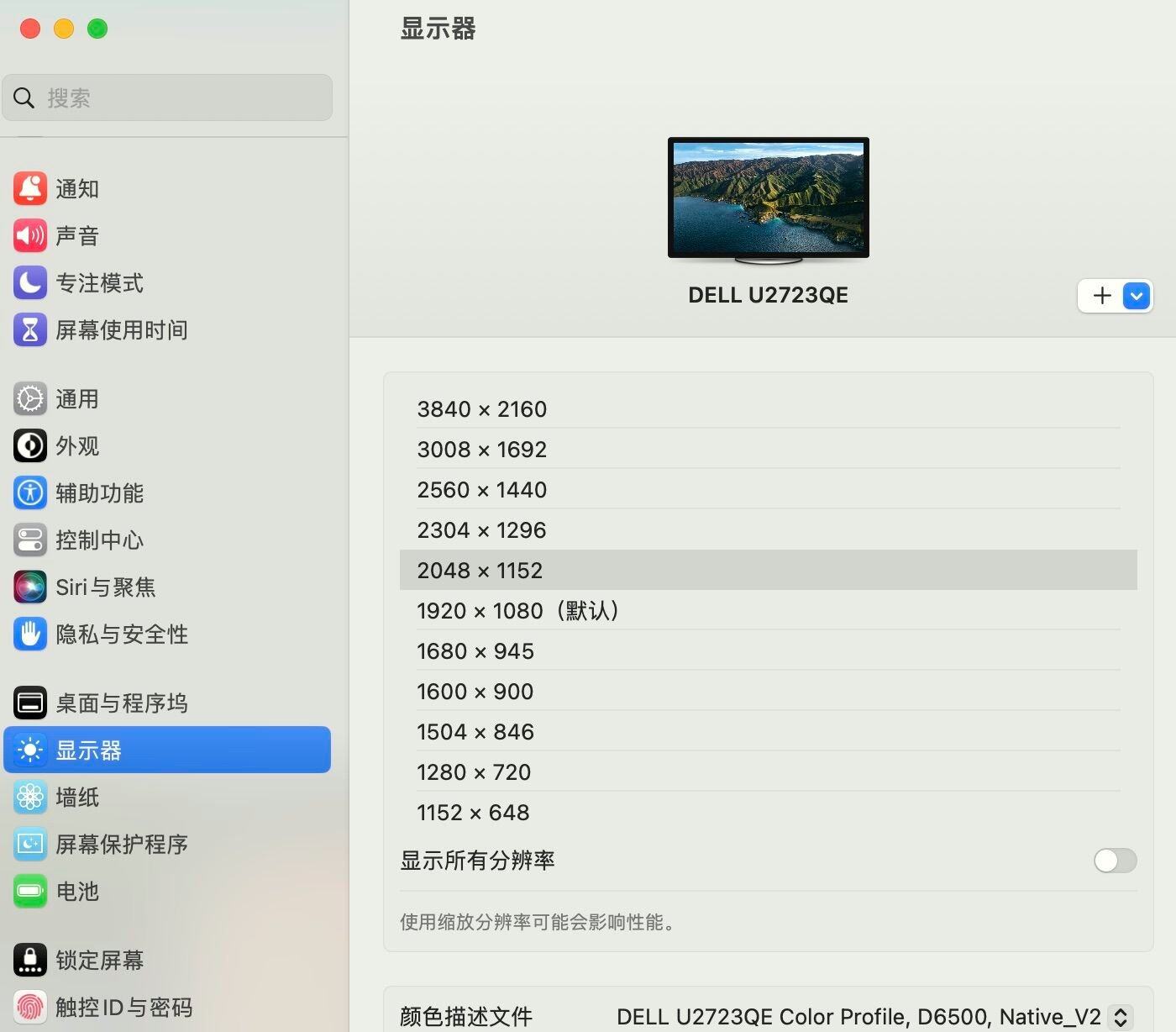This screenshot has width=1176, height=1032.
Task: Open 专注模式 settings pane
Action: (167, 282)
